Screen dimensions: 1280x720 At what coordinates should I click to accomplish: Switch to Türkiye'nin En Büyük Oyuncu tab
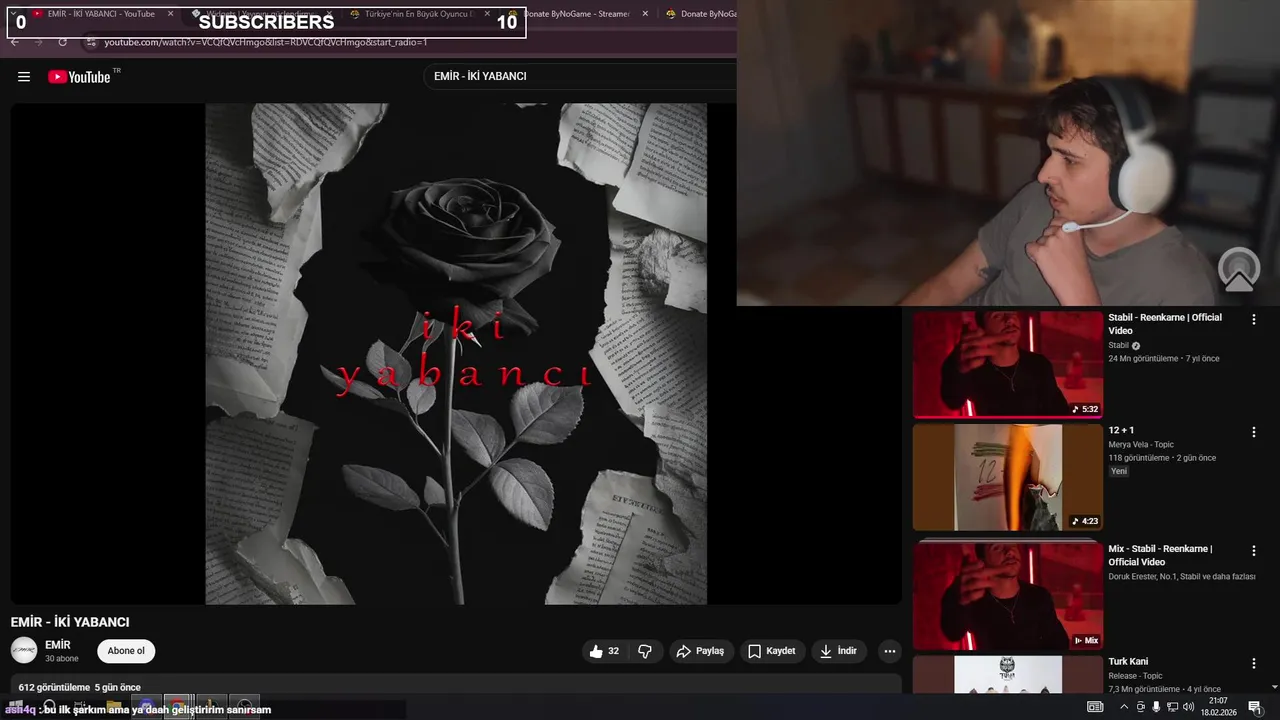click(415, 14)
